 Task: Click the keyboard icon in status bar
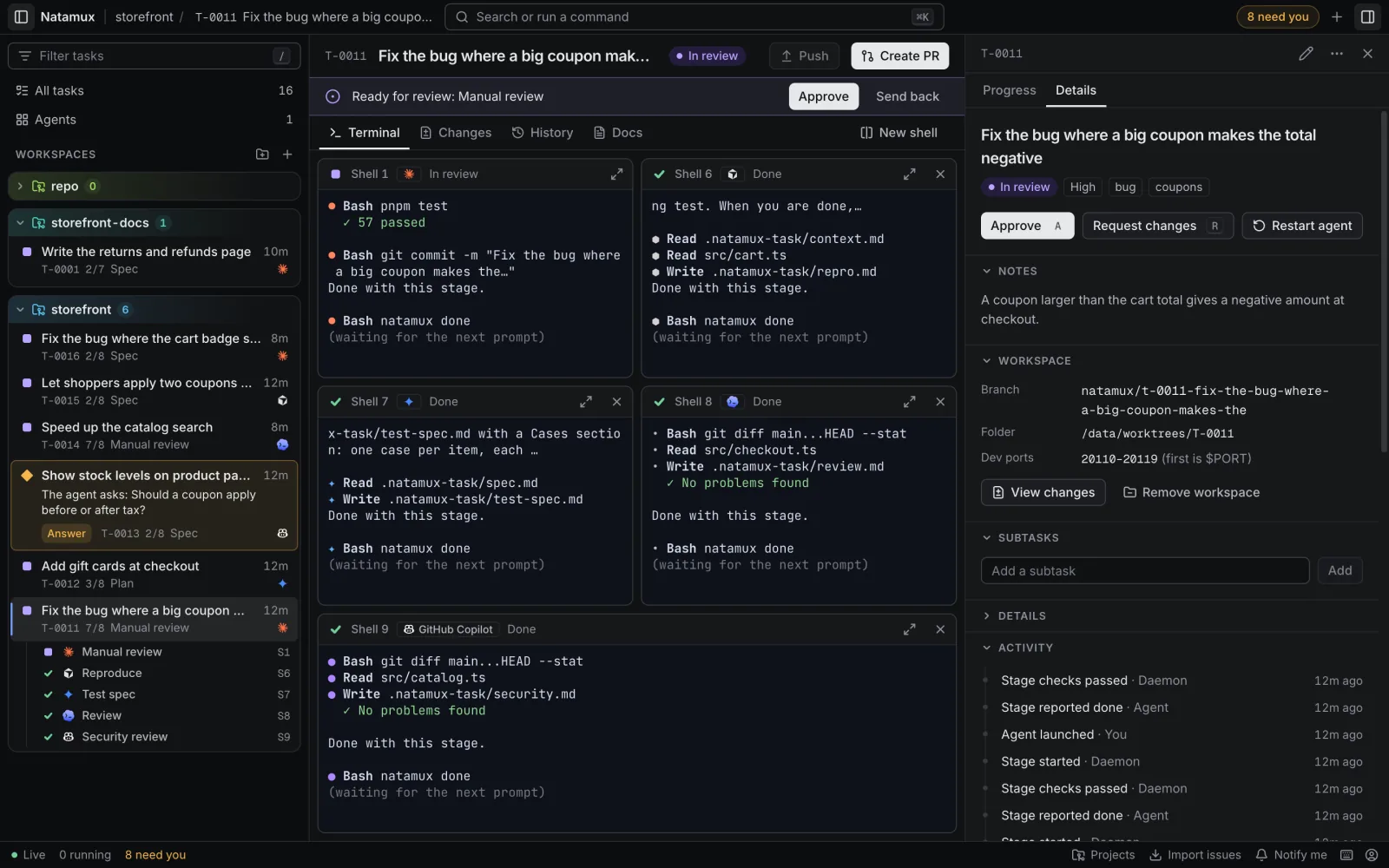click(x=1346, y=855)
